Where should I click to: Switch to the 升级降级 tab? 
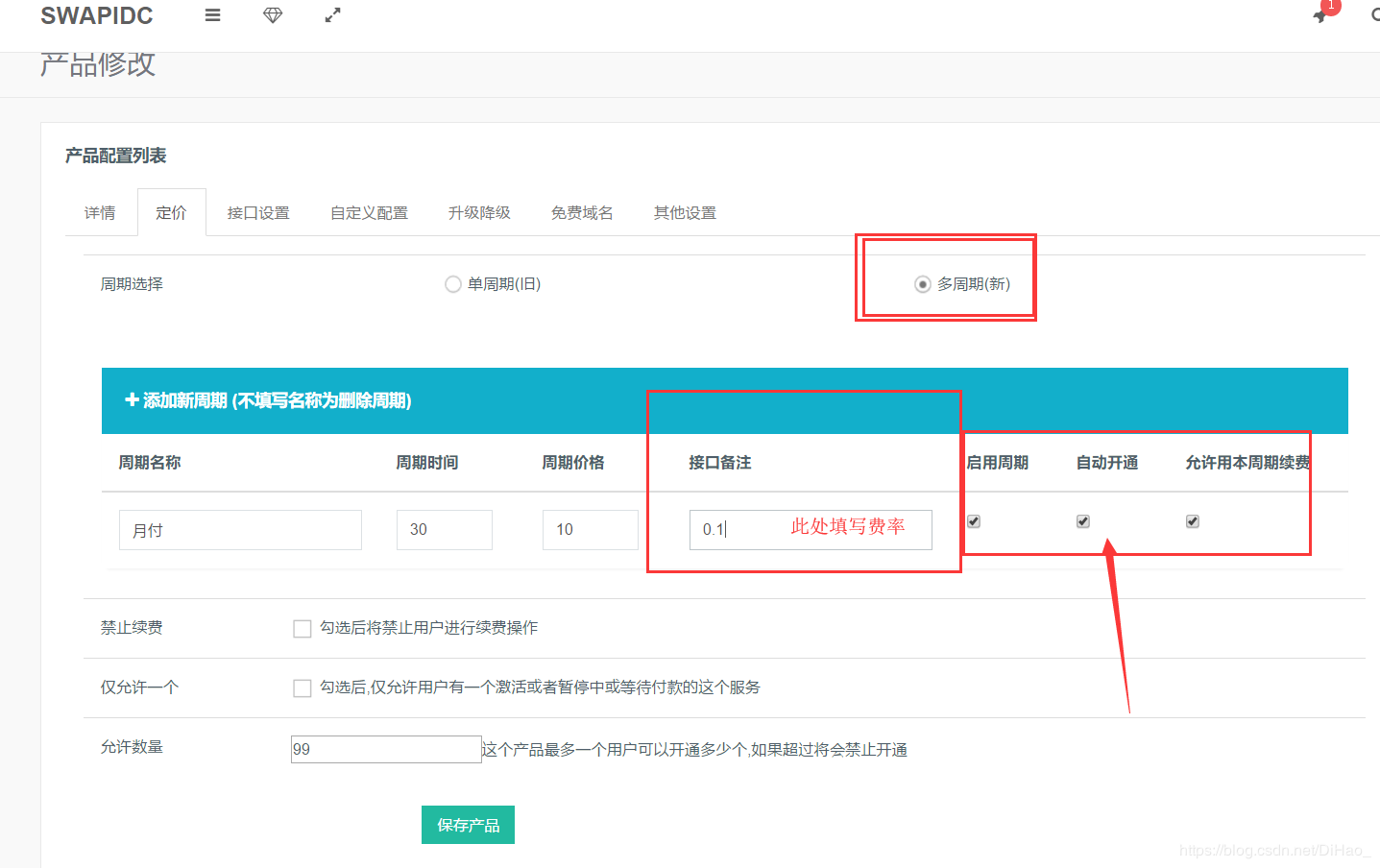[479, 212]
